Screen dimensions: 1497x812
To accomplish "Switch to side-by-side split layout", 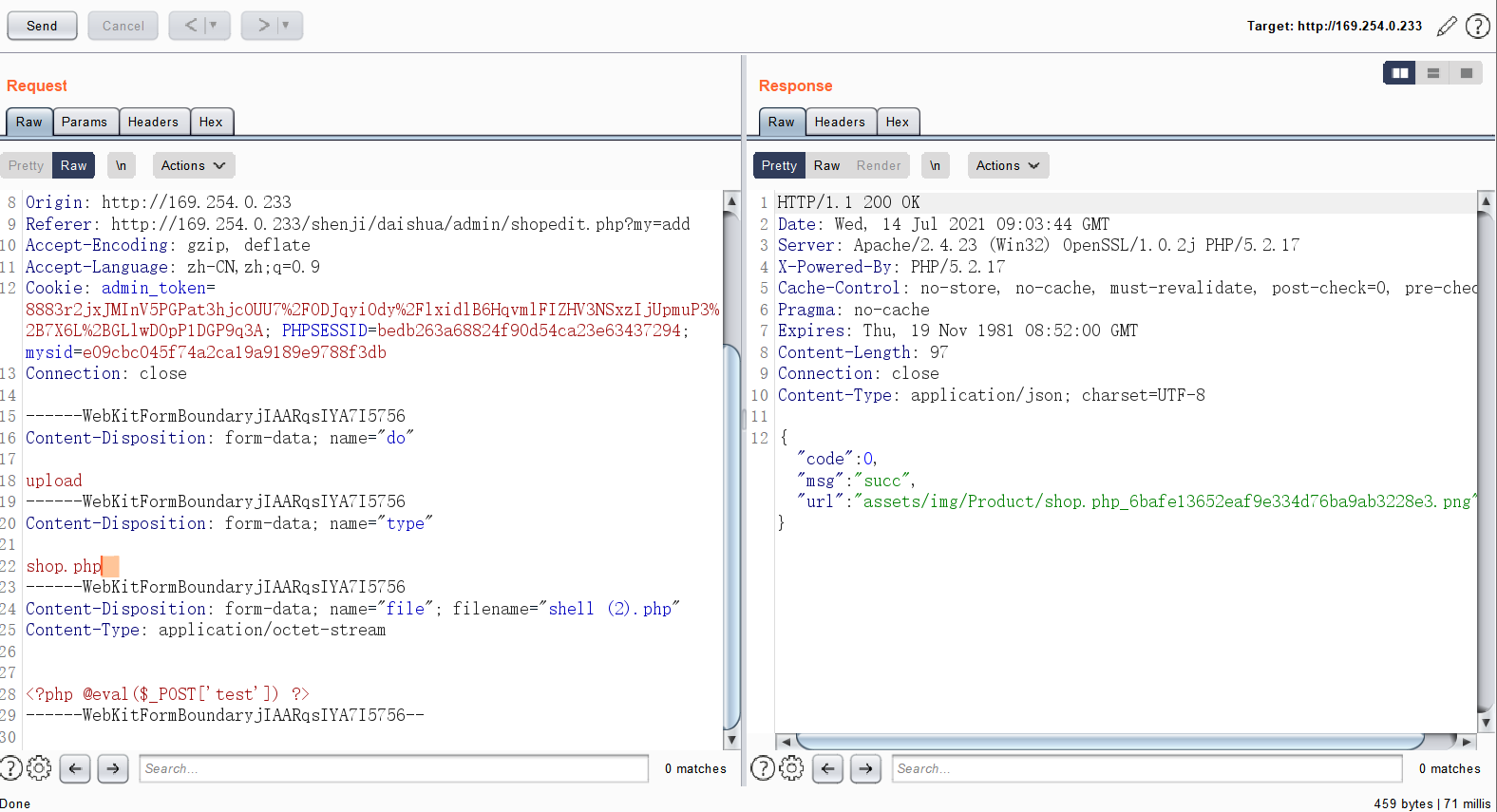I will pyautogui.click(x=1400, y=73).
